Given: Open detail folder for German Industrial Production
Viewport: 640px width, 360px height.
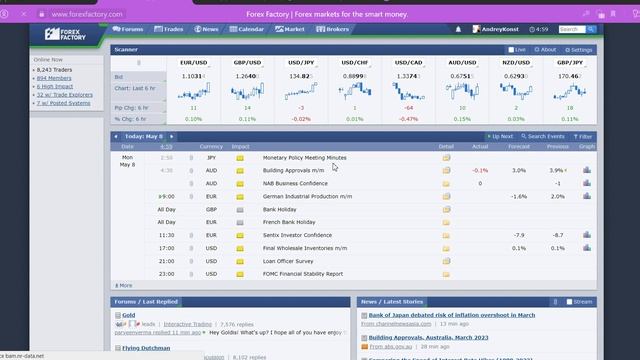Looking at the screenshot, I should click(446, 196).
